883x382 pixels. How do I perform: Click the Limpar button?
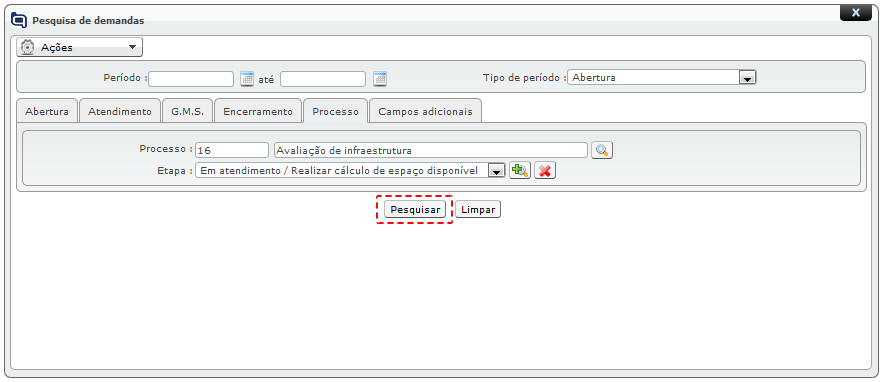point(478,209)
